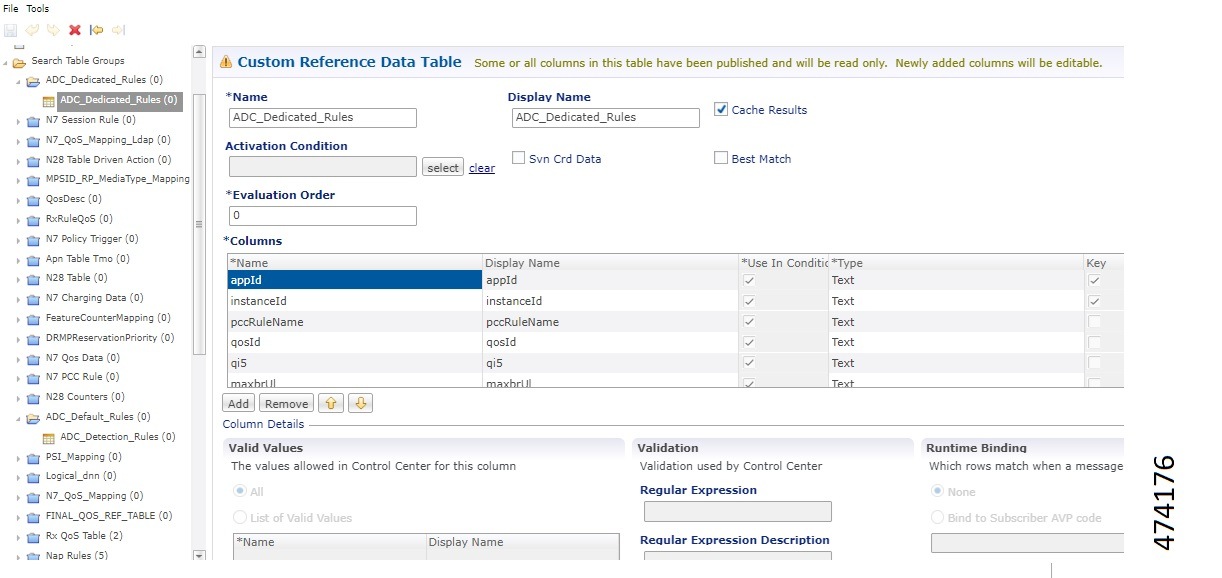Click the tree panel vertical scrollbar handle
Viewport: 1222px width, 578px height.
(198, 224)
